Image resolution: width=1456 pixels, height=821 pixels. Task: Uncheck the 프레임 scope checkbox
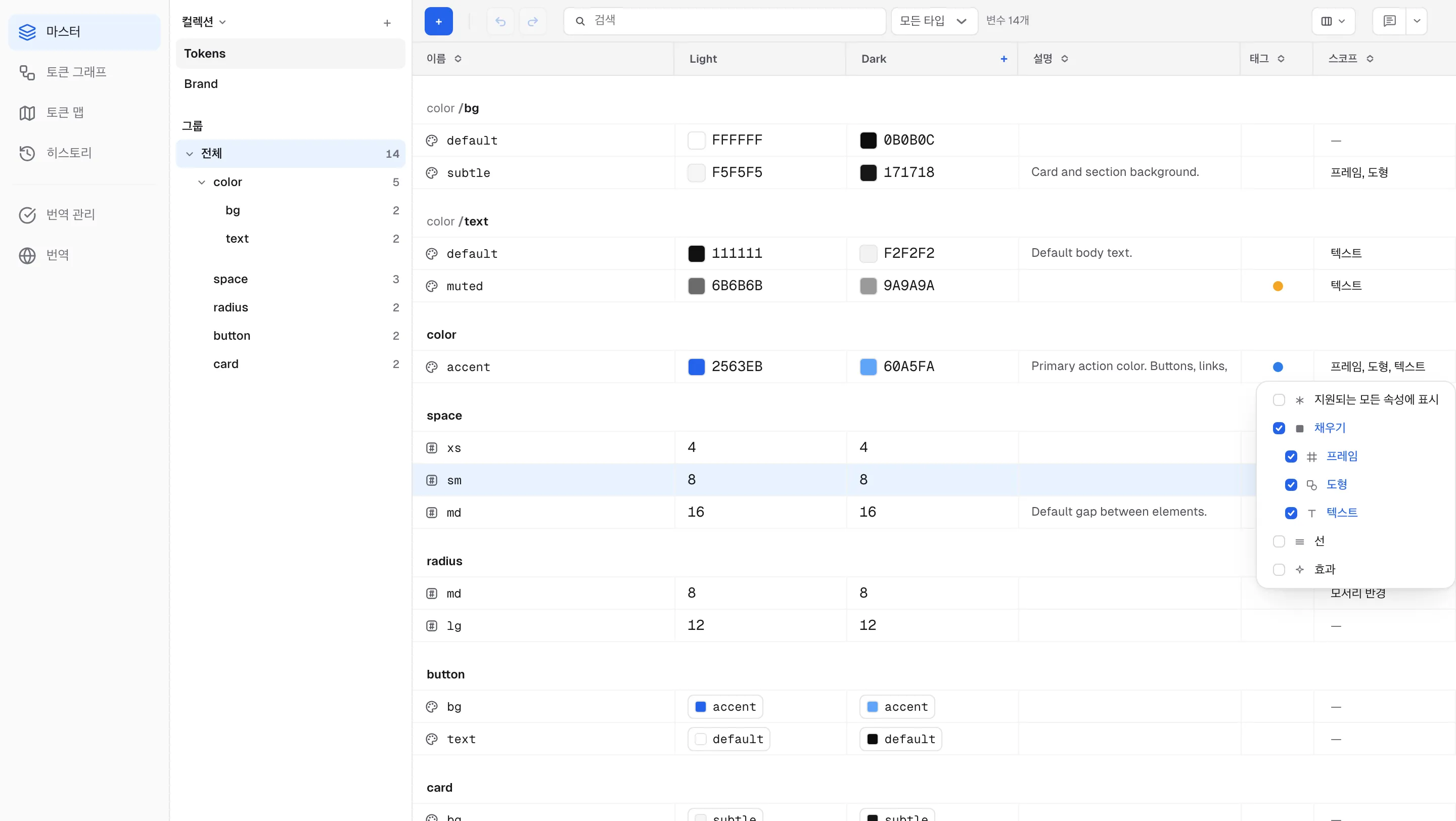pyautogui.click(x=1291, y=457)
